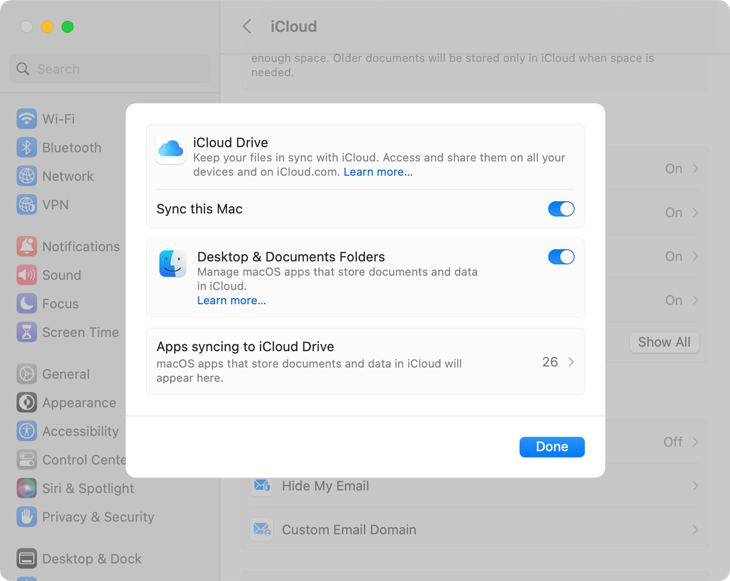Click the Search field in sidebar
This screenshot has width=730, height=581.
click(x=110, y=69)
